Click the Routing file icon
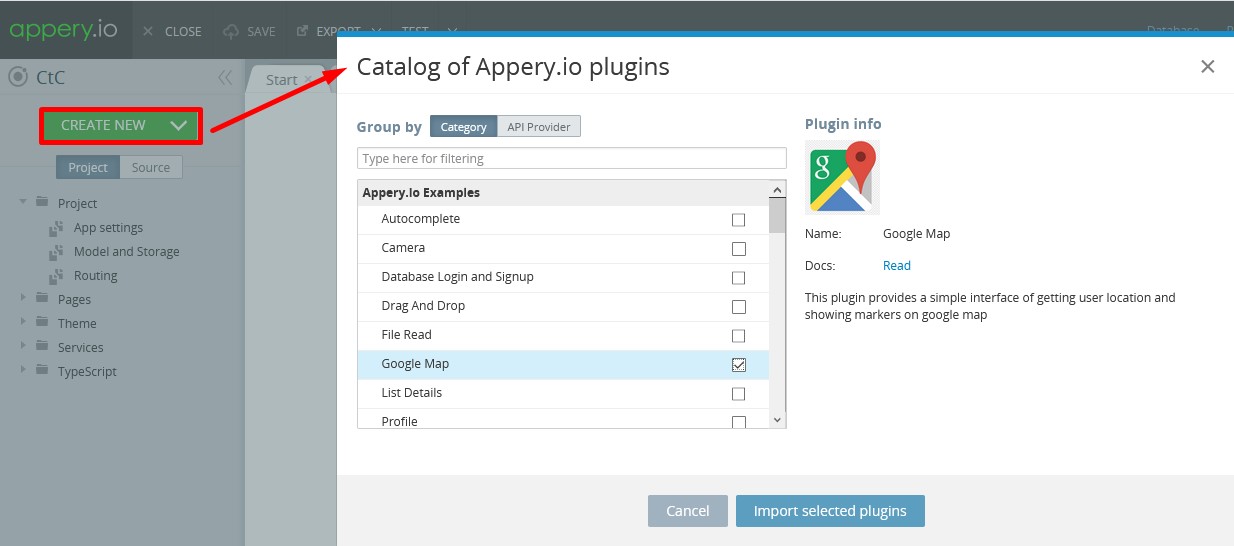Viewport: 1234px width, 546px height. click(56, 275)
